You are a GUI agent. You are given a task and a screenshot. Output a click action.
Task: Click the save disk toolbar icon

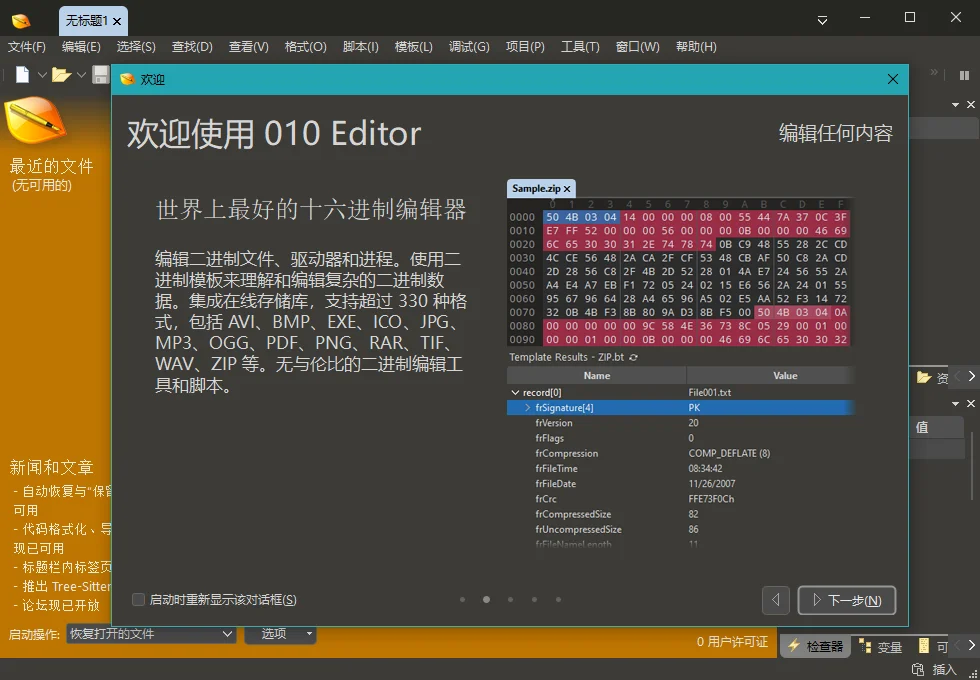[x=101, y=75]
